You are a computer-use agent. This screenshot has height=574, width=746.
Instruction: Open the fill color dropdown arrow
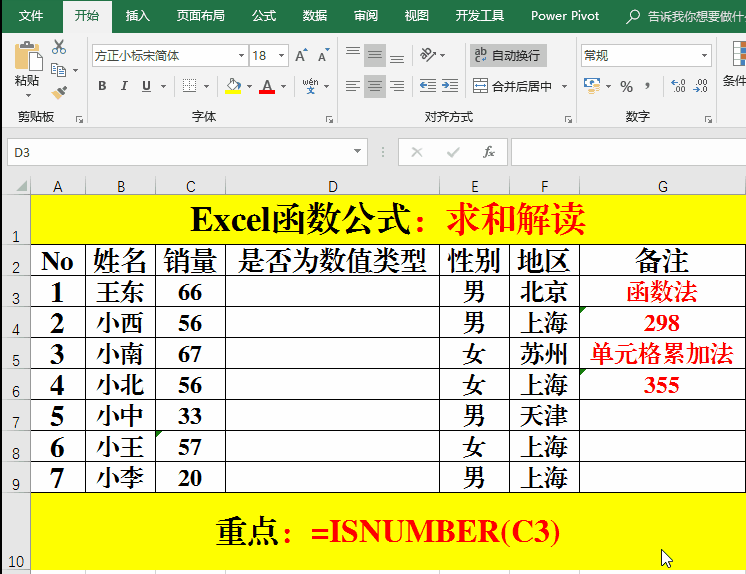tap(249, 87)
